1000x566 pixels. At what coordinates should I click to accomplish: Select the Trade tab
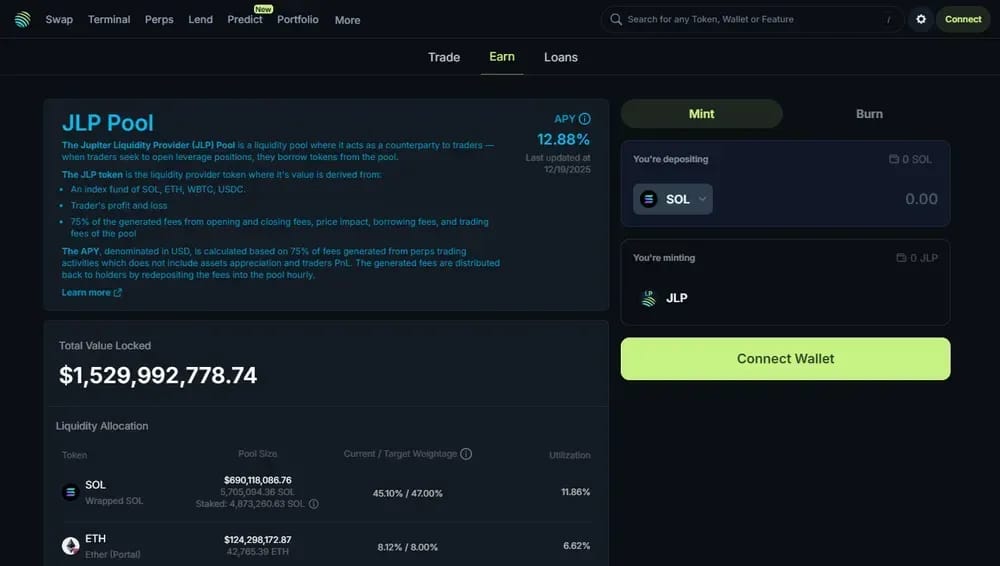(444, 57)
